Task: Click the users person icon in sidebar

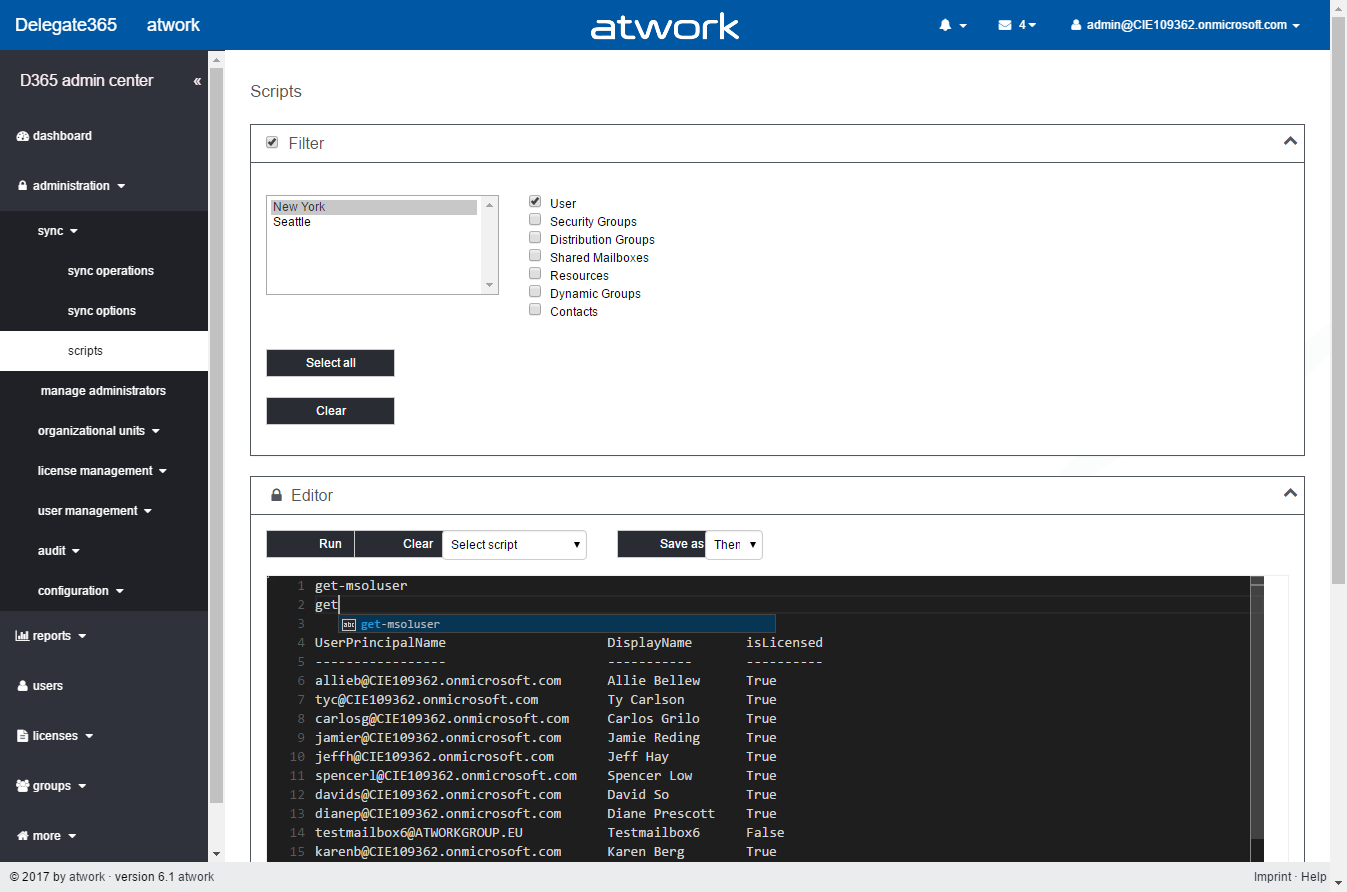Action: [x=23, y=686]
